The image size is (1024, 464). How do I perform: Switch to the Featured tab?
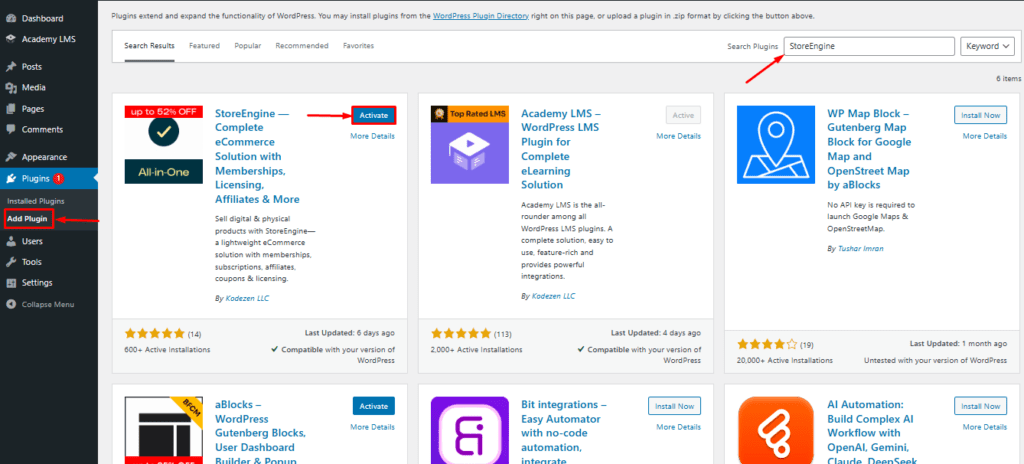[x=204, y=46]
